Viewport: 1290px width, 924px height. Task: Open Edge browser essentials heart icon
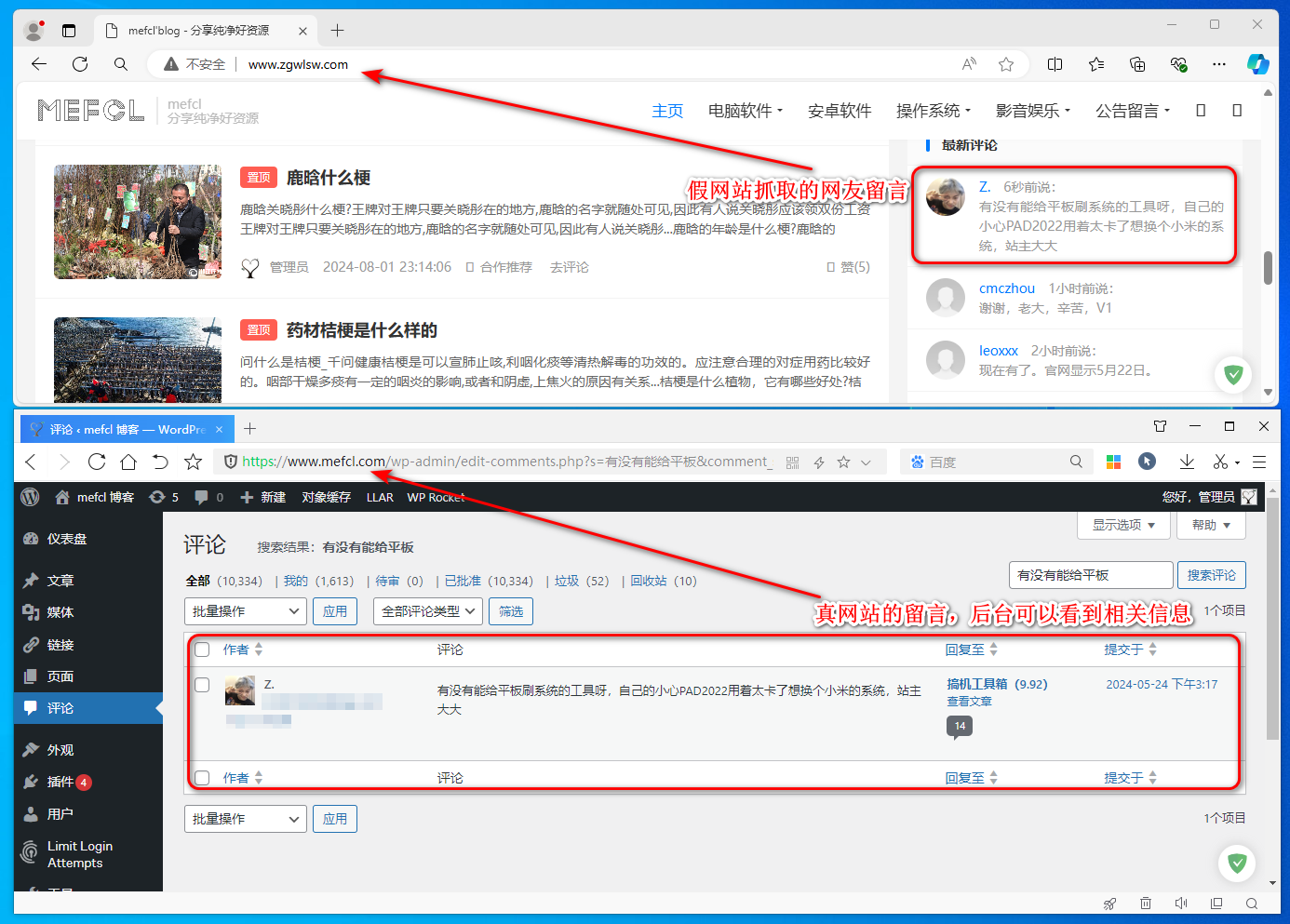point(1178,64)
